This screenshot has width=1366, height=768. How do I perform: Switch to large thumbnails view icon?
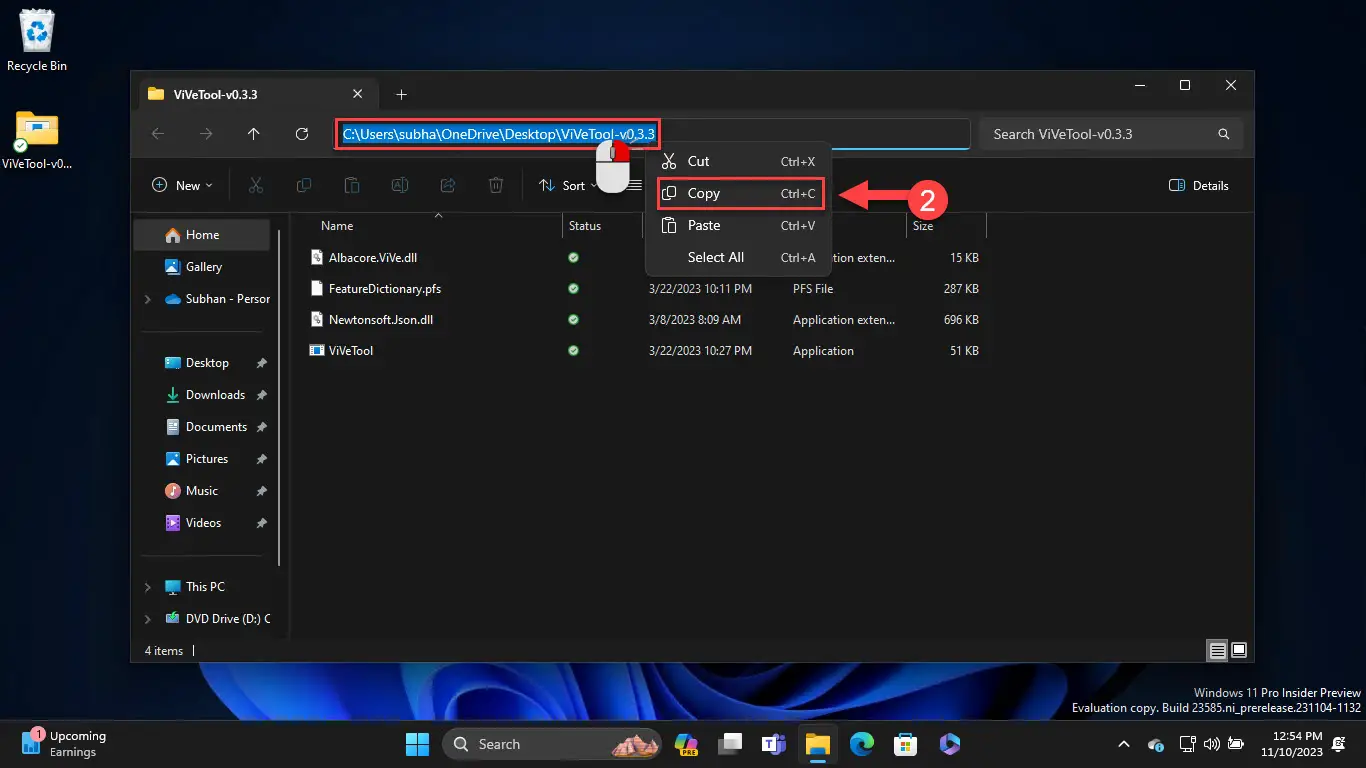pos(1239,650)
